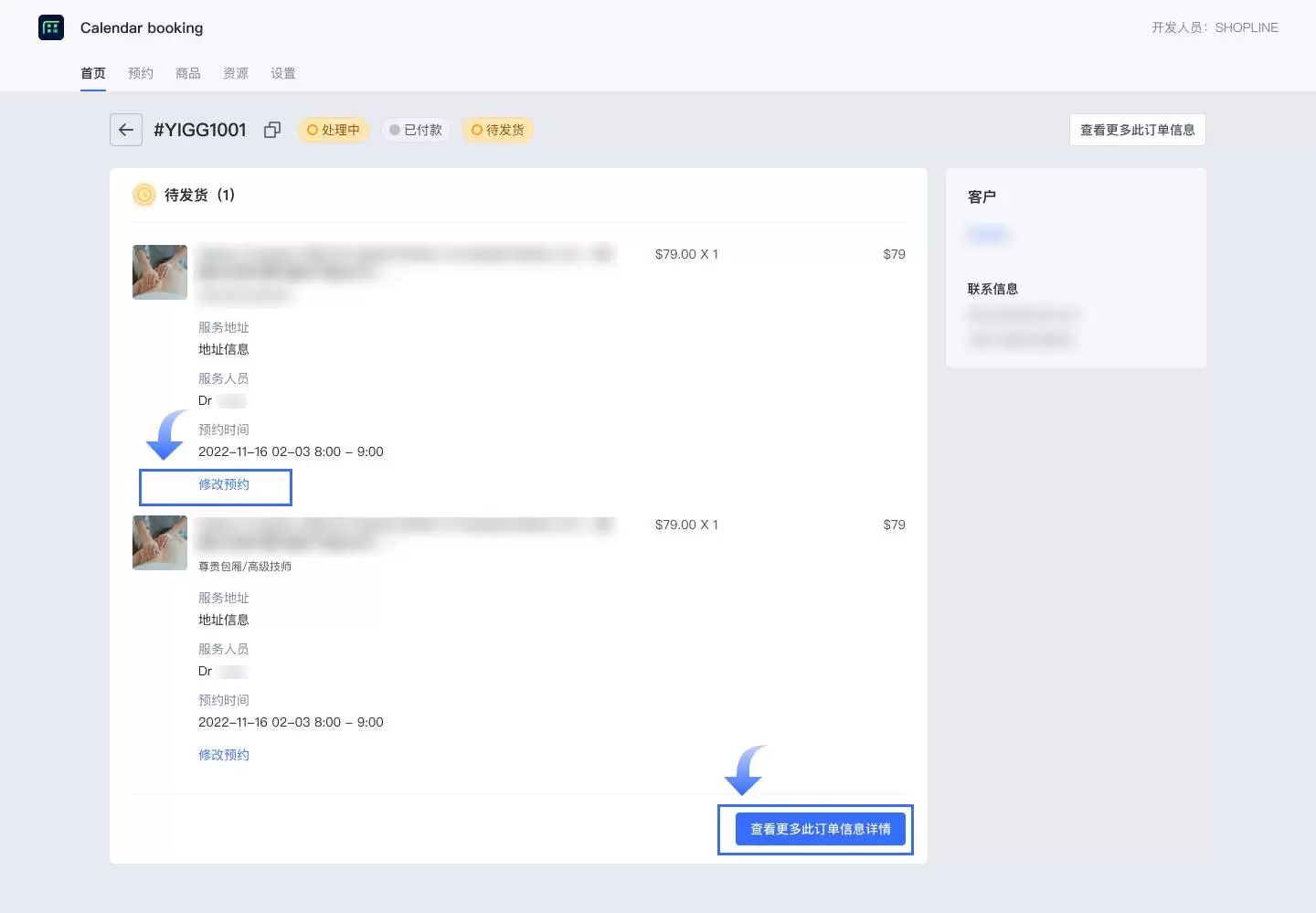Click the Calendar booking app logo
The image size is (1316, 913).
(x=51, y=27)
